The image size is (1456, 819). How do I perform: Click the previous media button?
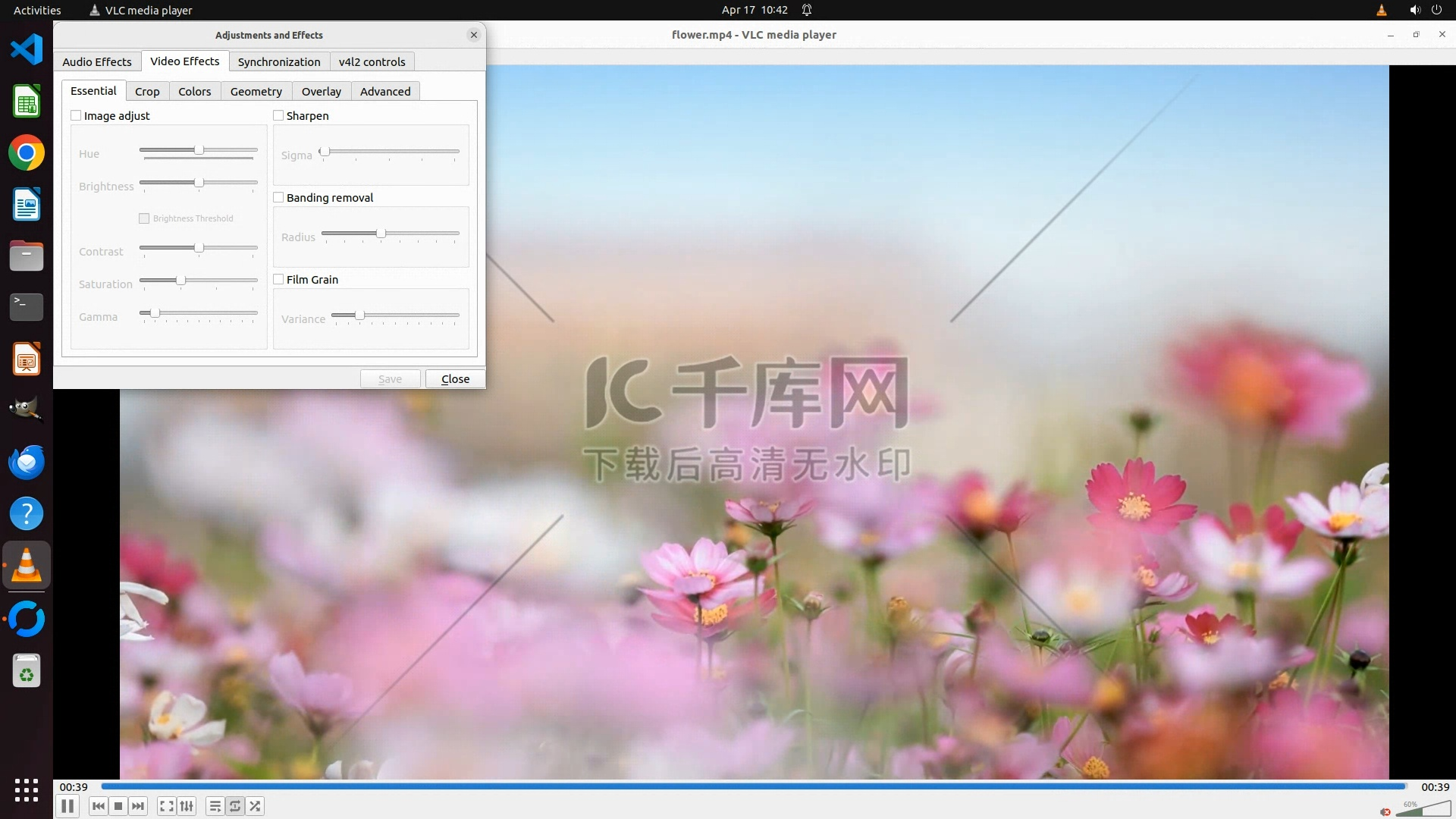pos(98,806)
